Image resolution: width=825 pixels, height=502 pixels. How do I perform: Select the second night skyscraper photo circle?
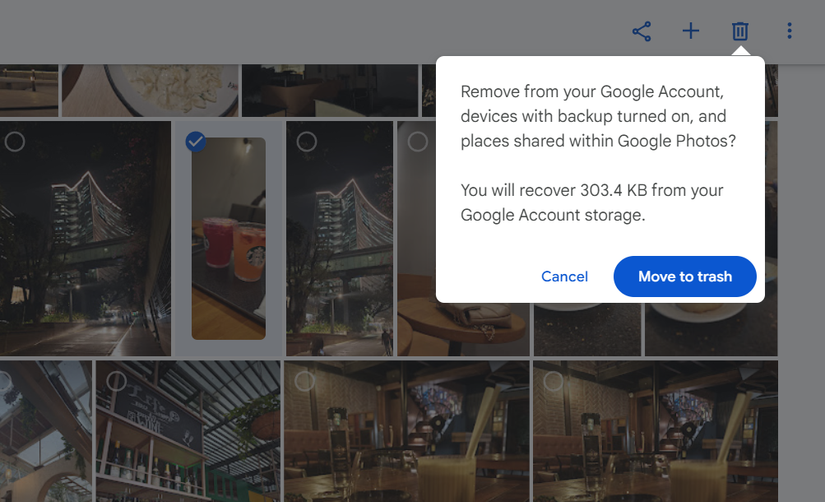[306, 142]
